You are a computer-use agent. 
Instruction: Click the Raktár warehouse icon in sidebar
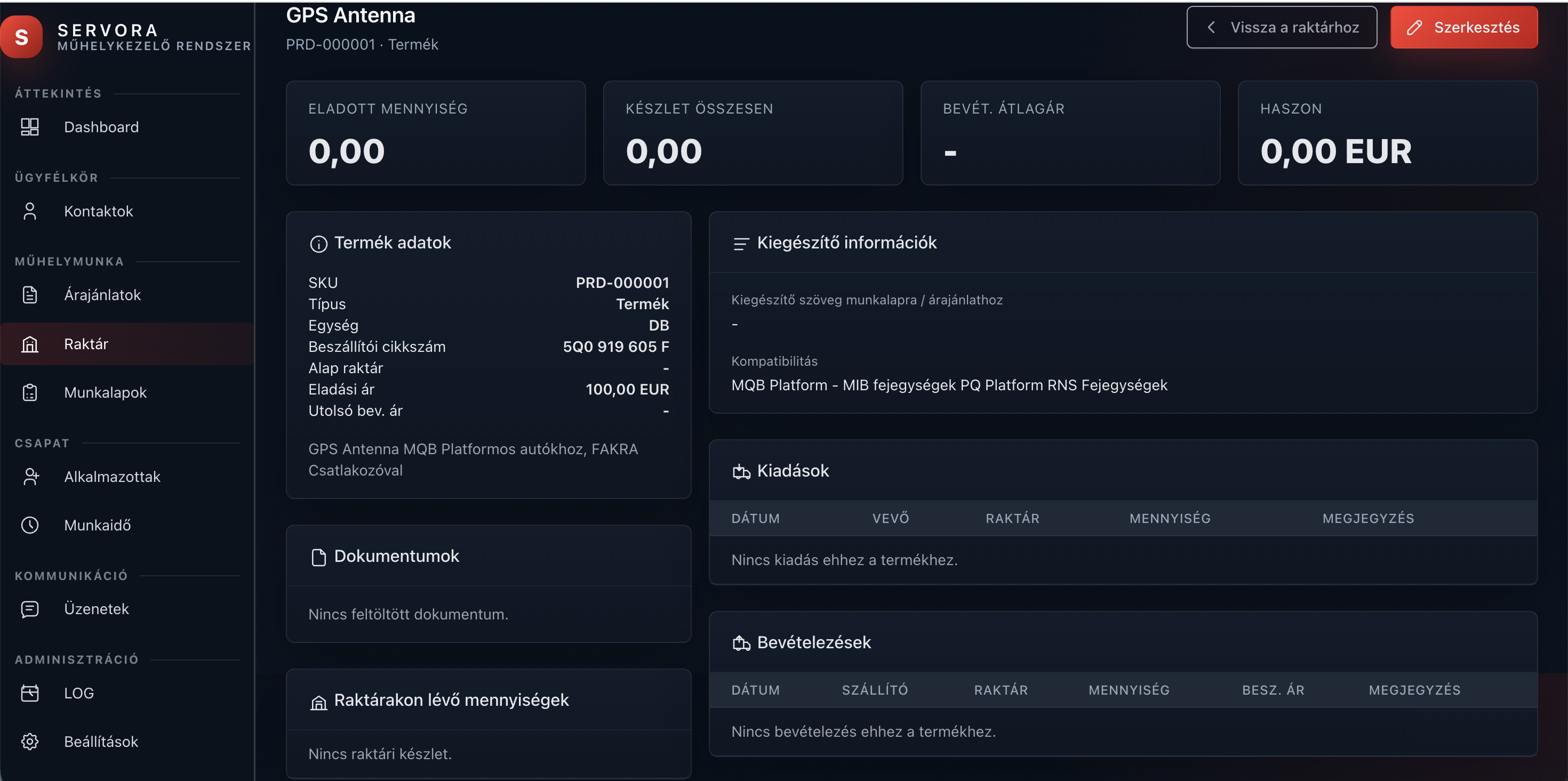pos(30,344)
